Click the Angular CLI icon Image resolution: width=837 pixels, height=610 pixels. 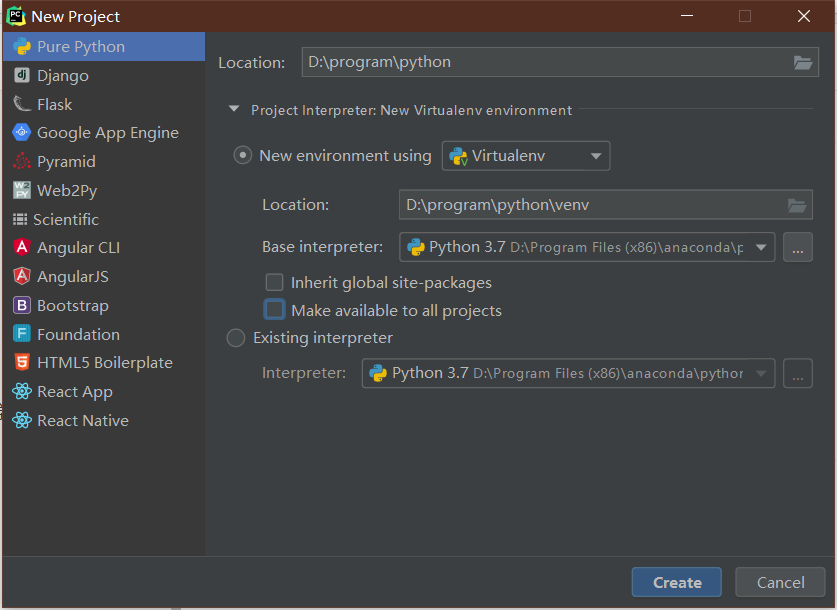pyautogui.click(x=22, y=247)
